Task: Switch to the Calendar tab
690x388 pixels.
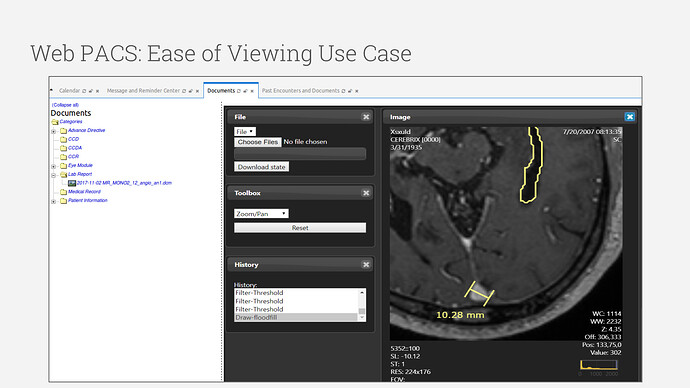Action: 70,91
